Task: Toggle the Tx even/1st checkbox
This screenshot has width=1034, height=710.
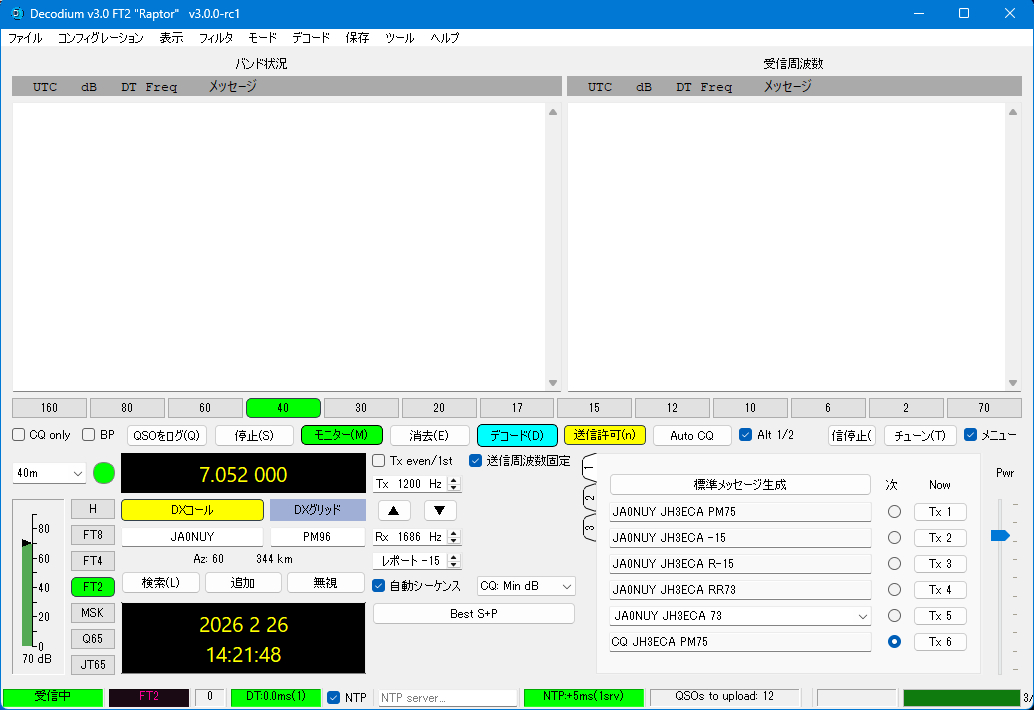Action: (379, 461)
